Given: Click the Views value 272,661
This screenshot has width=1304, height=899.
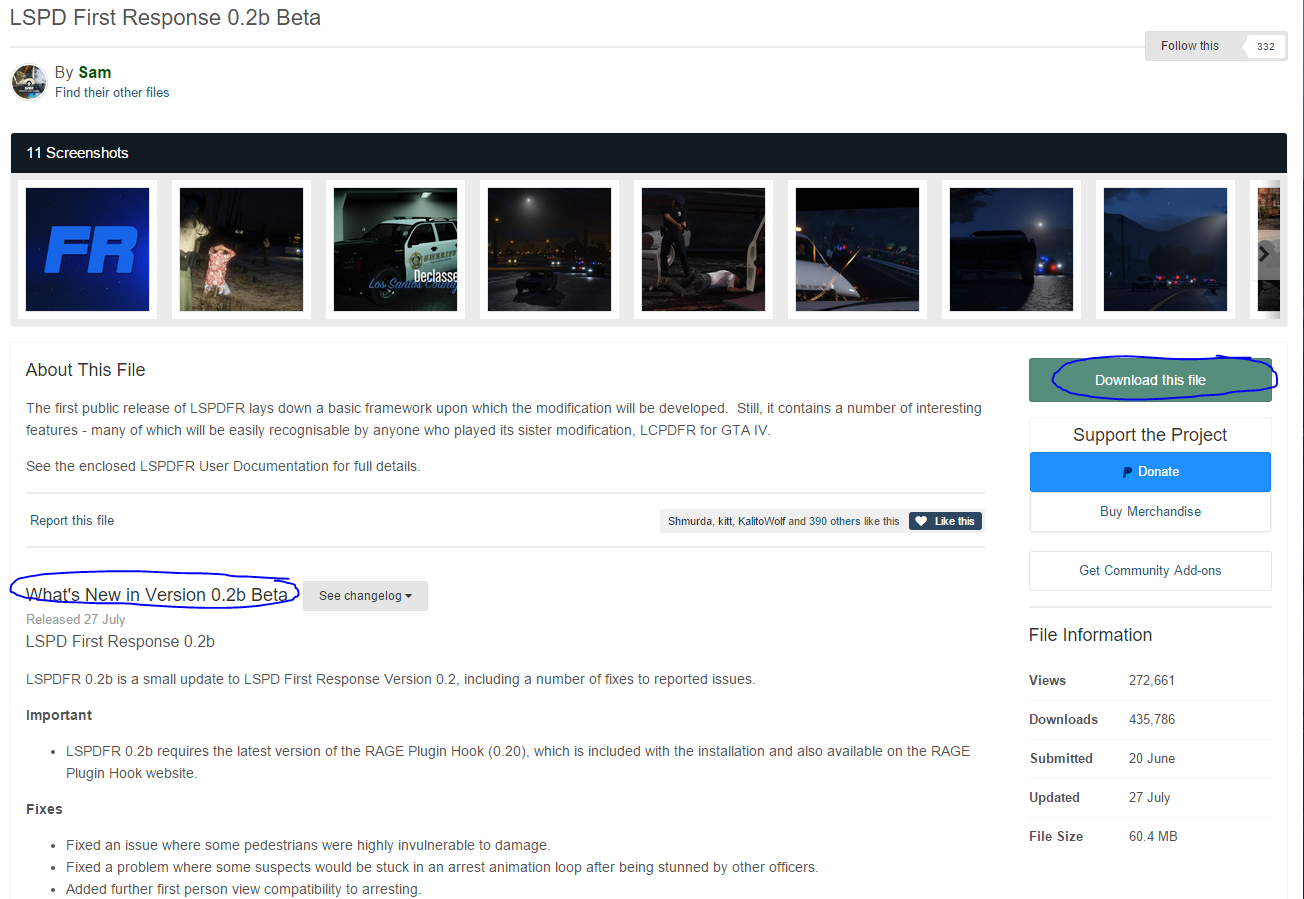Looking at the screenshot, I should point(1152,681).
